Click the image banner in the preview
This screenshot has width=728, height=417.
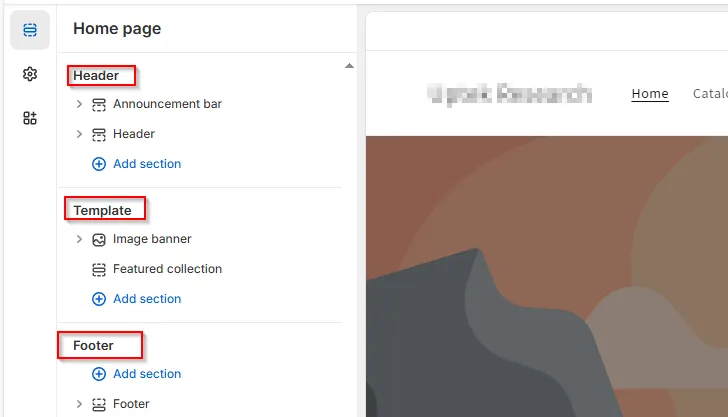point(547,276)
